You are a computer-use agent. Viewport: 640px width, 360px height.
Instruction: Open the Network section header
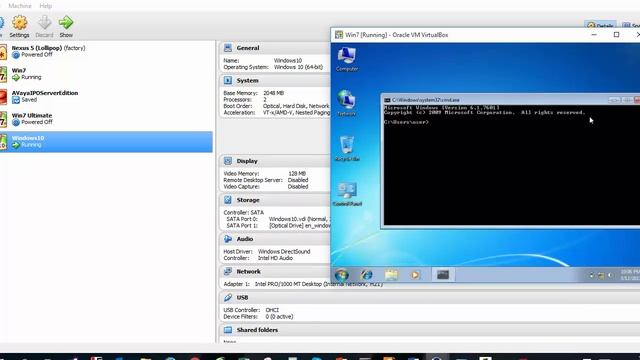coord(248,271)
